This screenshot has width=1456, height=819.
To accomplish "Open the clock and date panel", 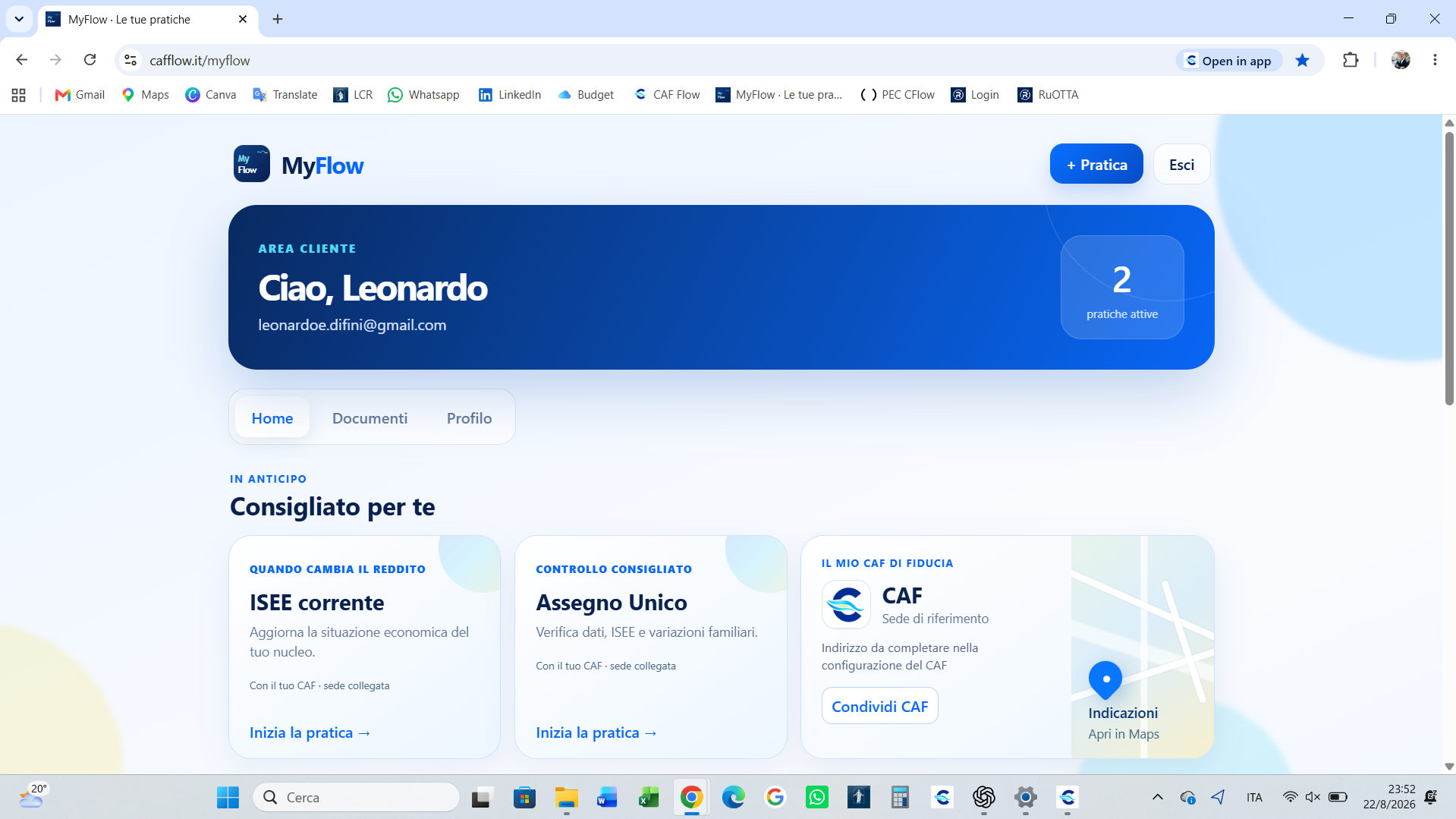I will 1388,797.
